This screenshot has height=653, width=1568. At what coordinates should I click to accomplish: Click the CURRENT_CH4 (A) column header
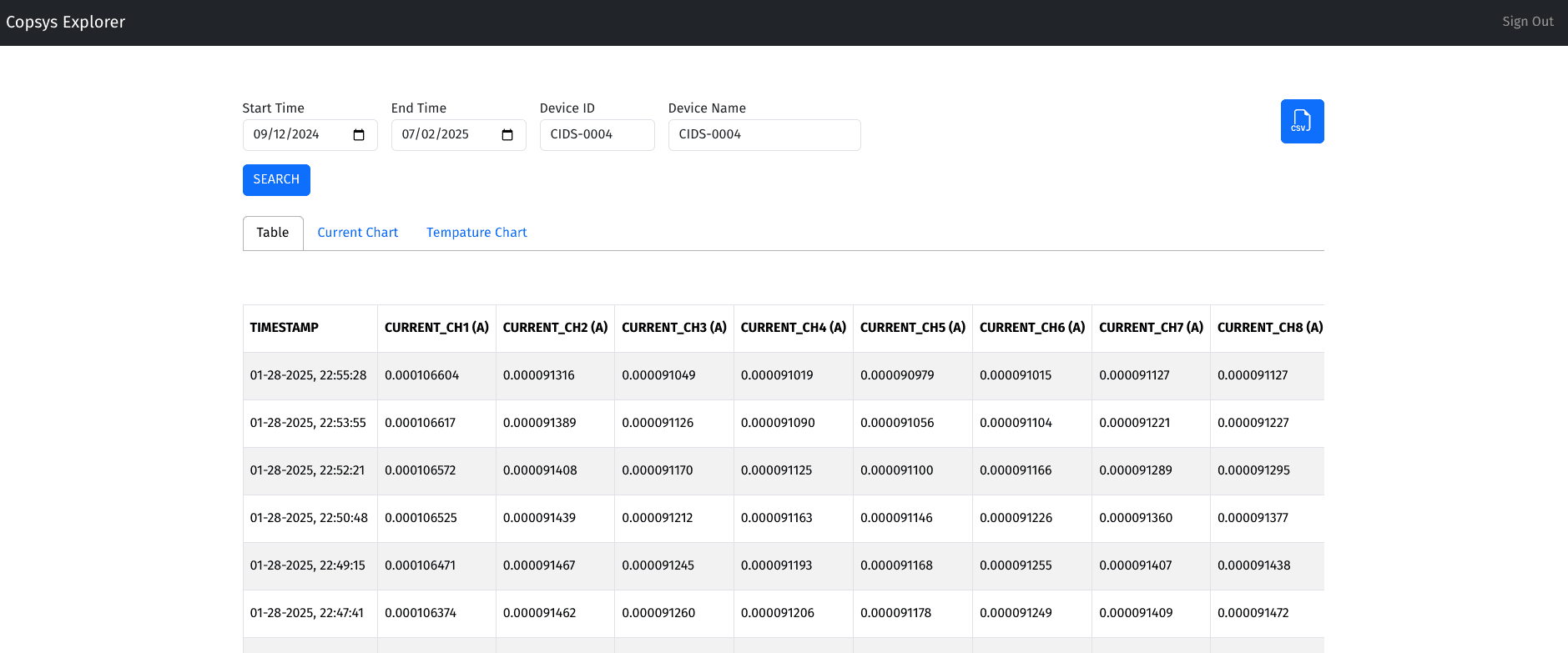794,328
